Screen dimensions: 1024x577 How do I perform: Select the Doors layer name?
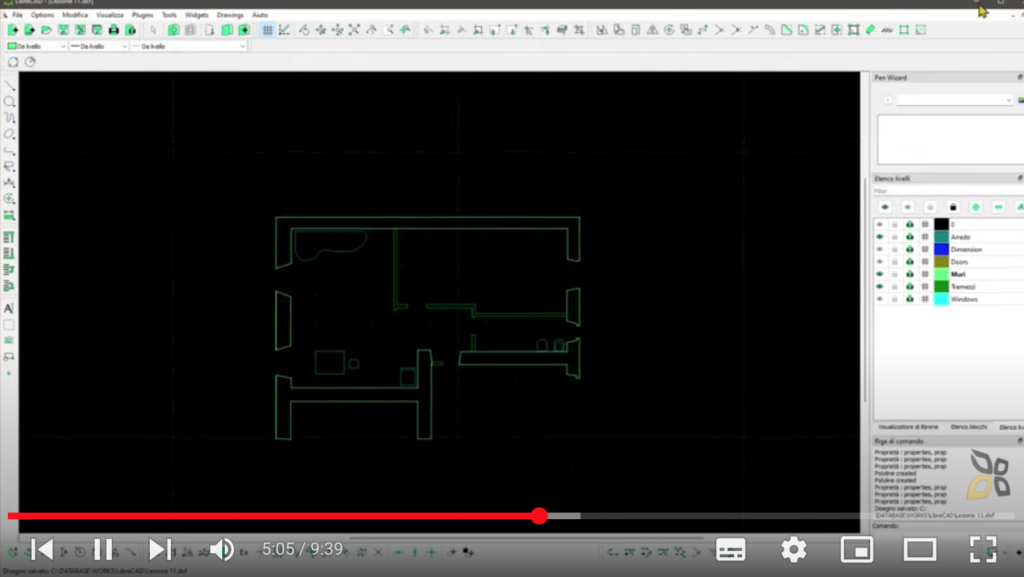(x=959, y=262)
